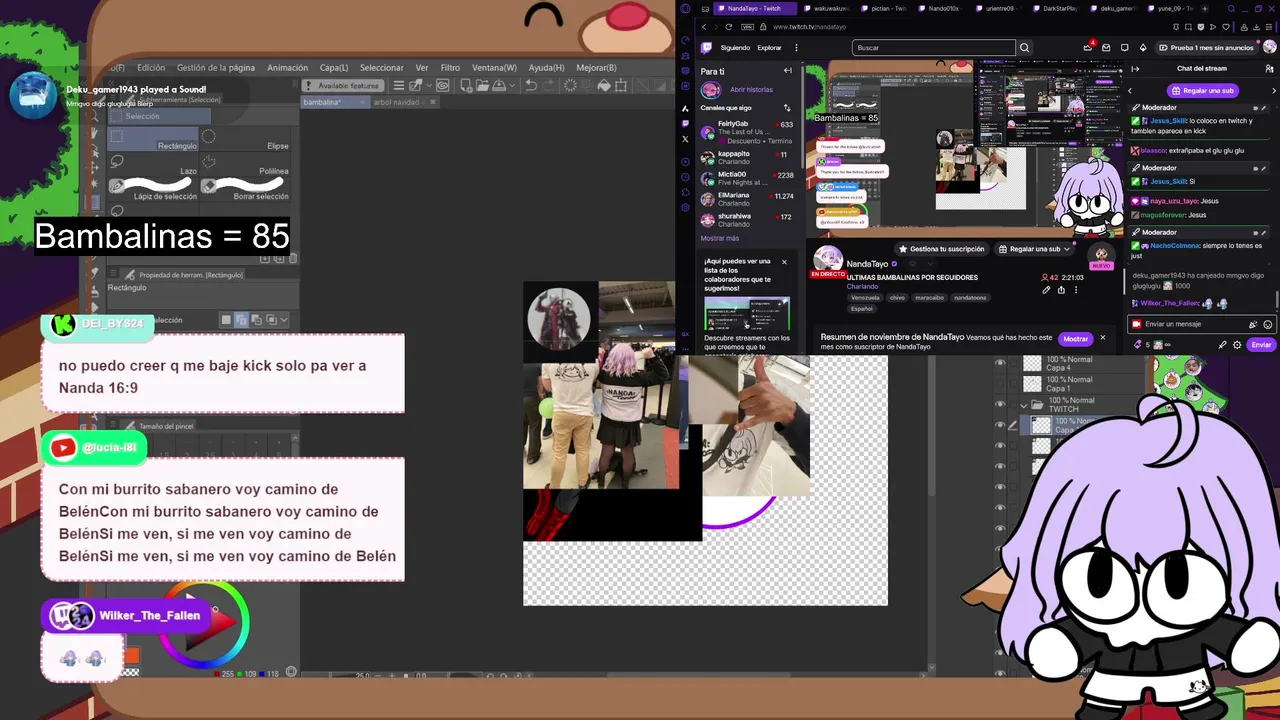Click the Available features button

(343, 86)
